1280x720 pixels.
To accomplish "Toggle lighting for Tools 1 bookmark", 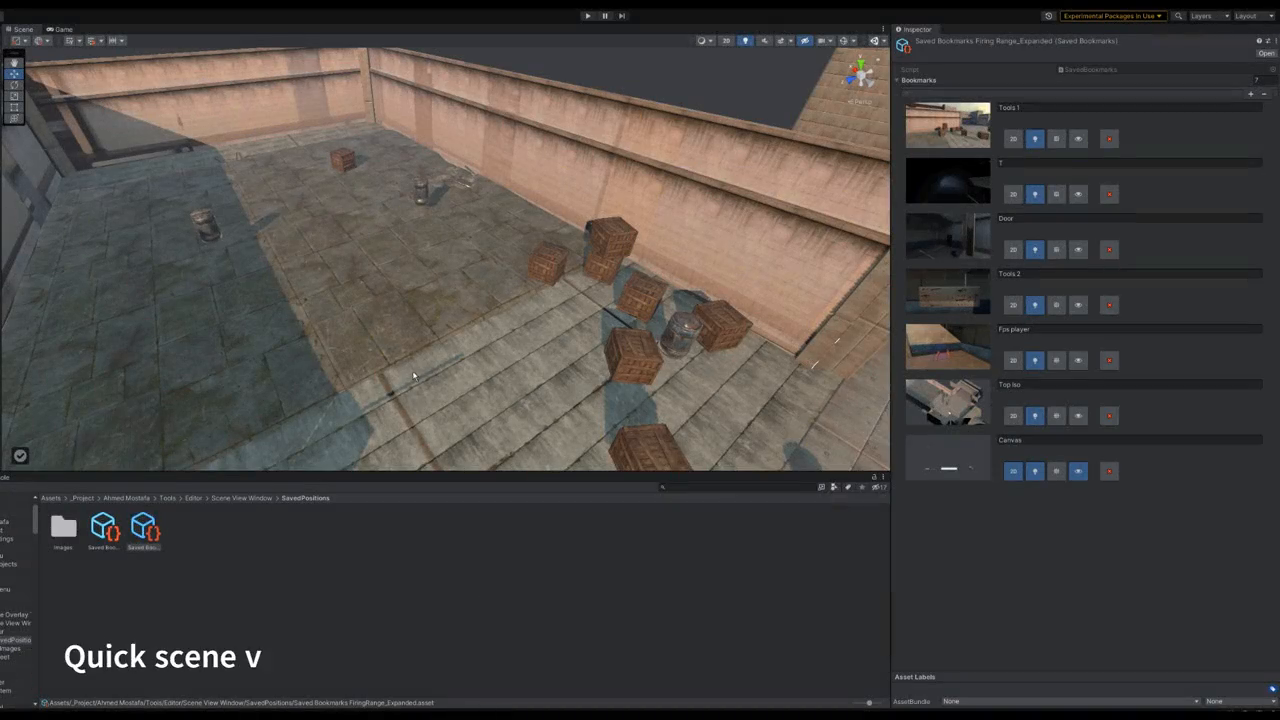I will pyautogui.click(x=1035, y=139).
